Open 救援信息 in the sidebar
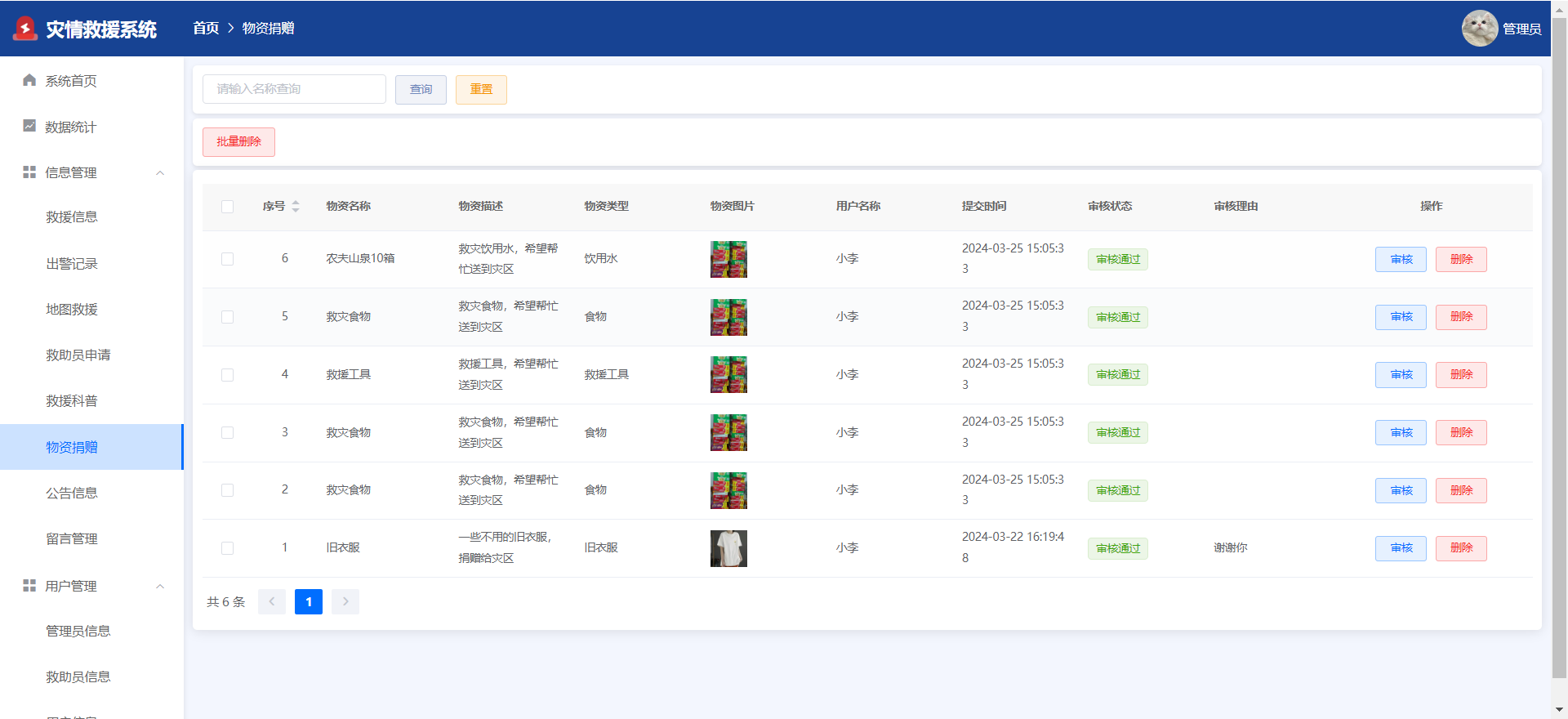Screen dimensions: 1568x719 click(x=91, y=217)
